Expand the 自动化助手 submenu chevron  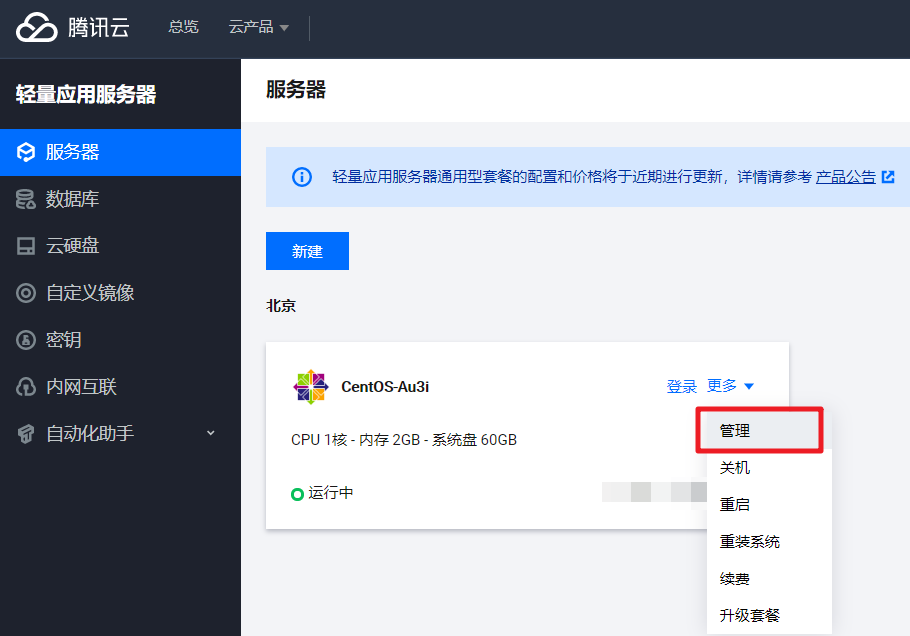tap(211, 433)
